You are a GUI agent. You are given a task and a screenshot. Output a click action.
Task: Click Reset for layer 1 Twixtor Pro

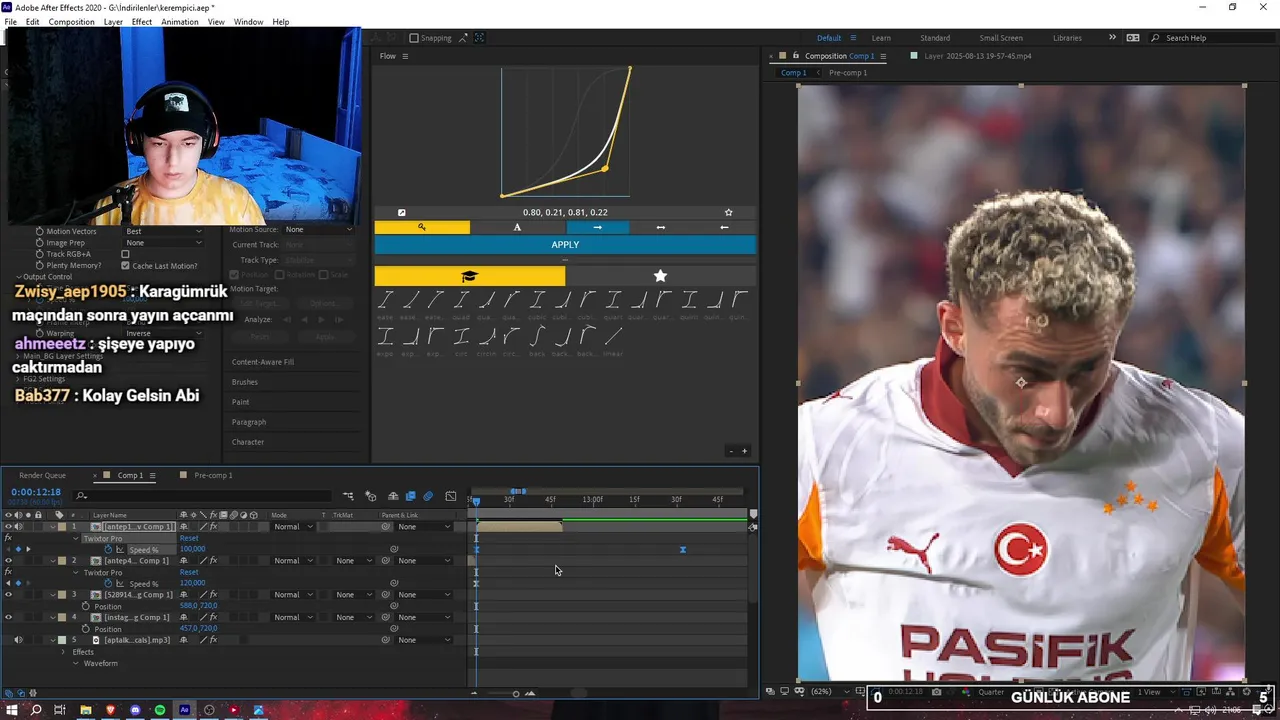[189, 538]
